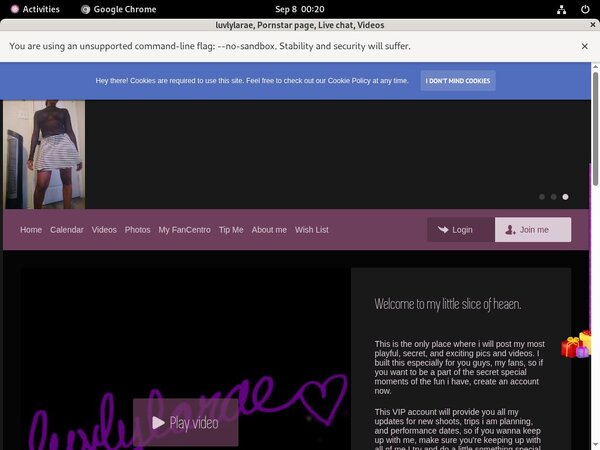Screen dimensions: 600x450
Task: Click the Login button
Action: click(460, 230)
